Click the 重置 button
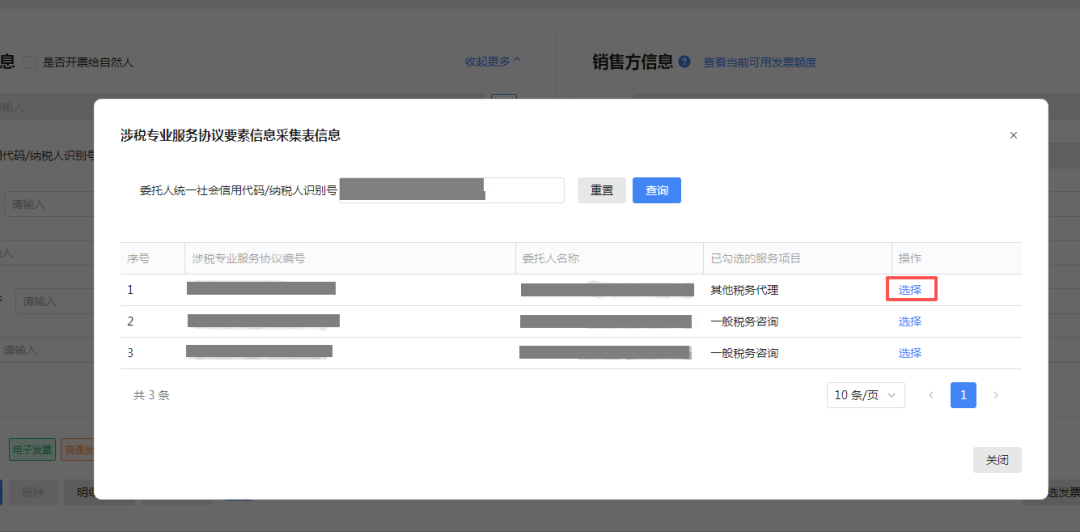This screenshot has height=532, width=1080. (x=601, y=190)
